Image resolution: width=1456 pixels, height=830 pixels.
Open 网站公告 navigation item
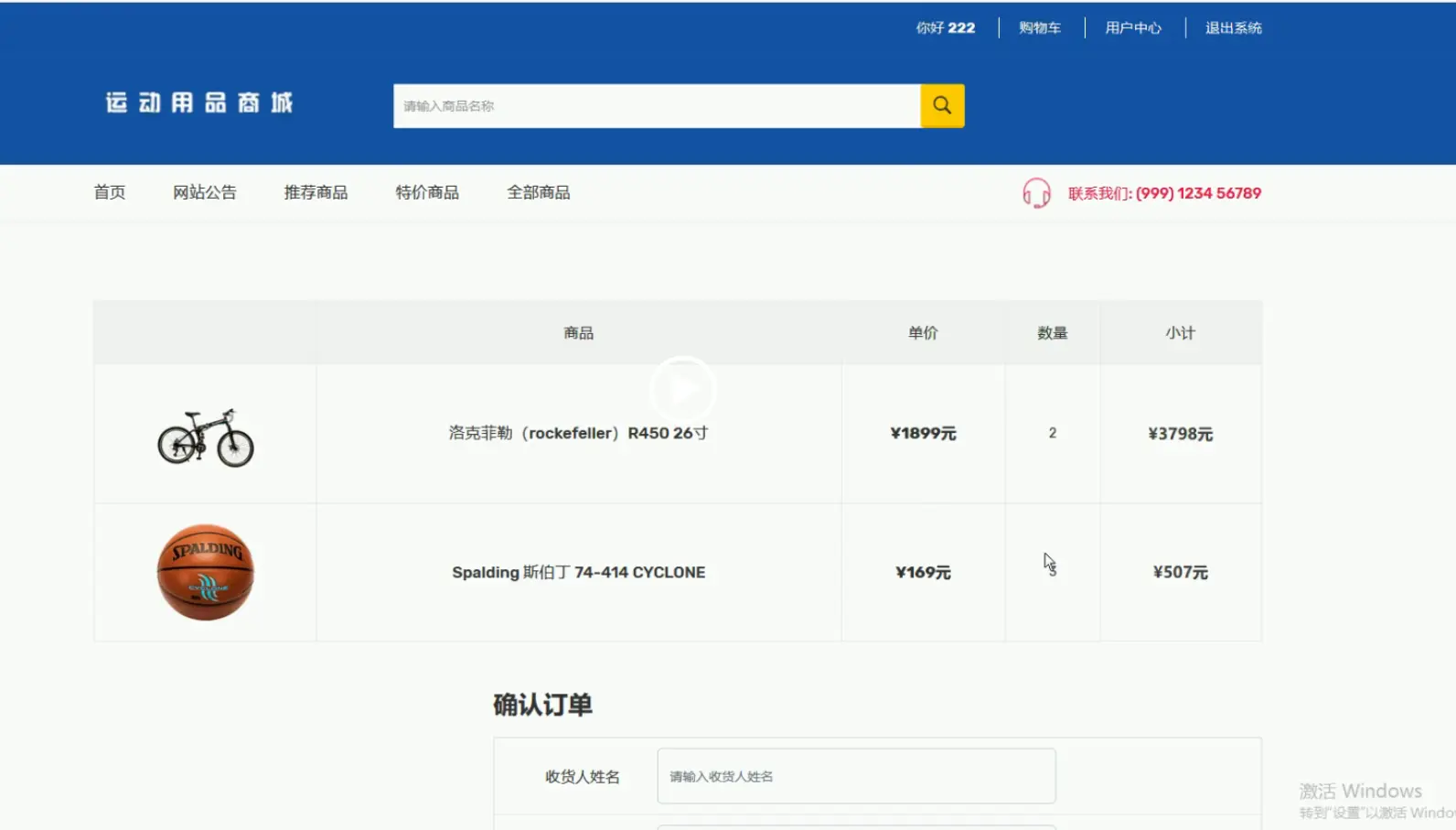click(x=205, y=192)
